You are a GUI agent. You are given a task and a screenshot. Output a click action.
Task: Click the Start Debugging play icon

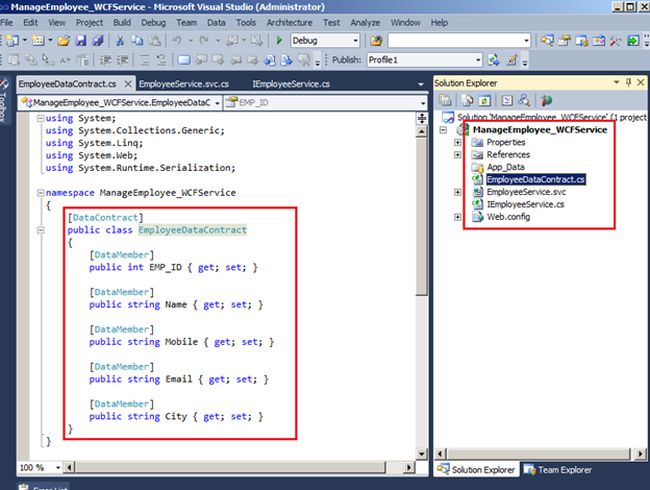(279, 40)
